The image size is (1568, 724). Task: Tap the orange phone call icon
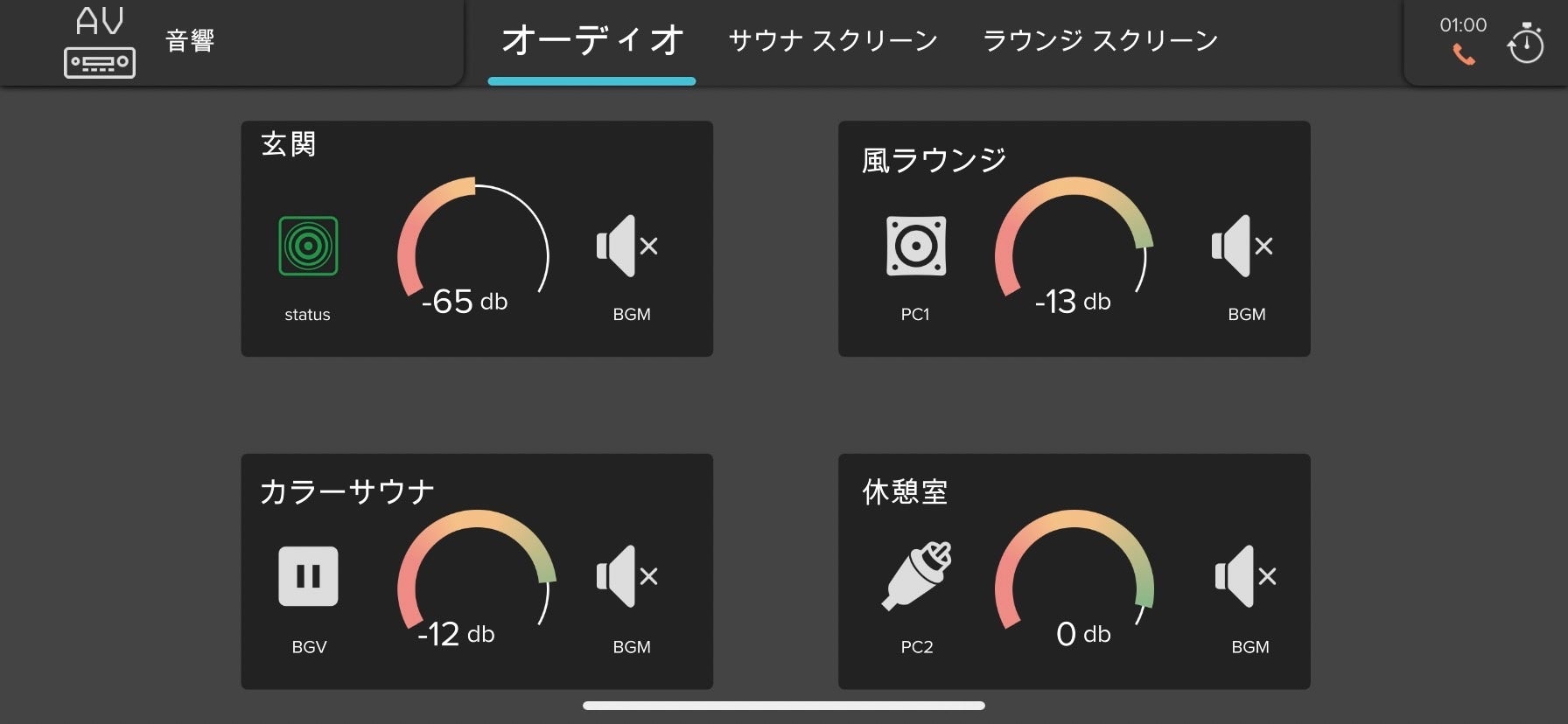(x=1463, y=55)
